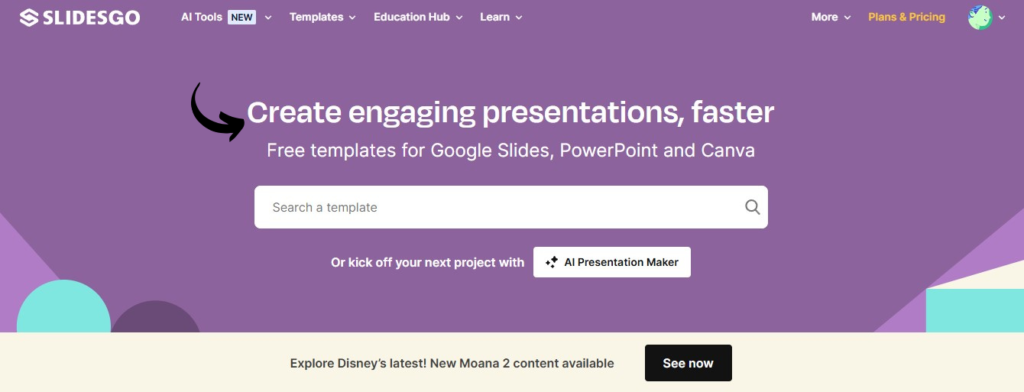Open the Learn menu
The image size is (1024, 392).
494,18
